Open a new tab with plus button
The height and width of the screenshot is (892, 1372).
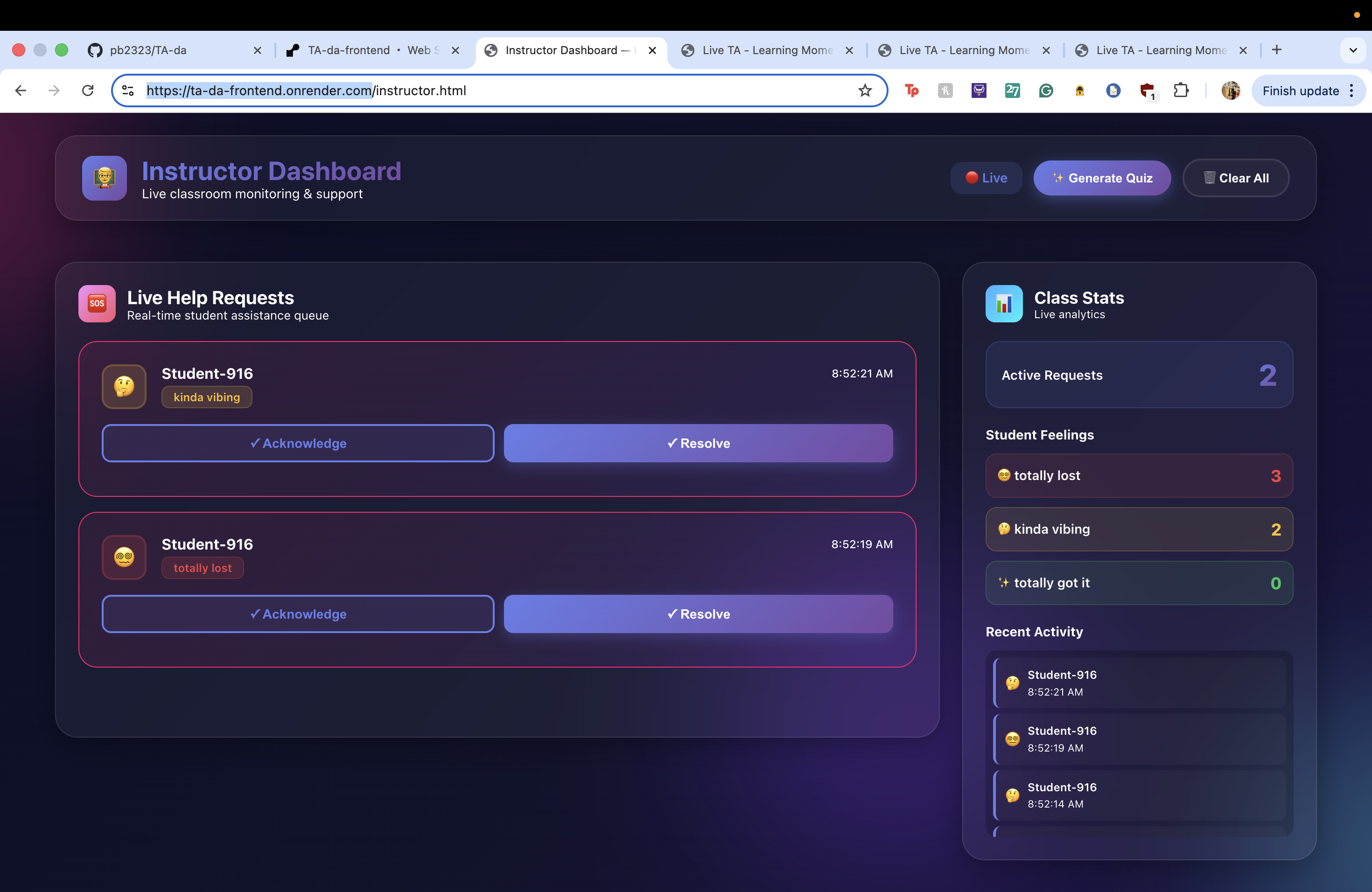1276,50
